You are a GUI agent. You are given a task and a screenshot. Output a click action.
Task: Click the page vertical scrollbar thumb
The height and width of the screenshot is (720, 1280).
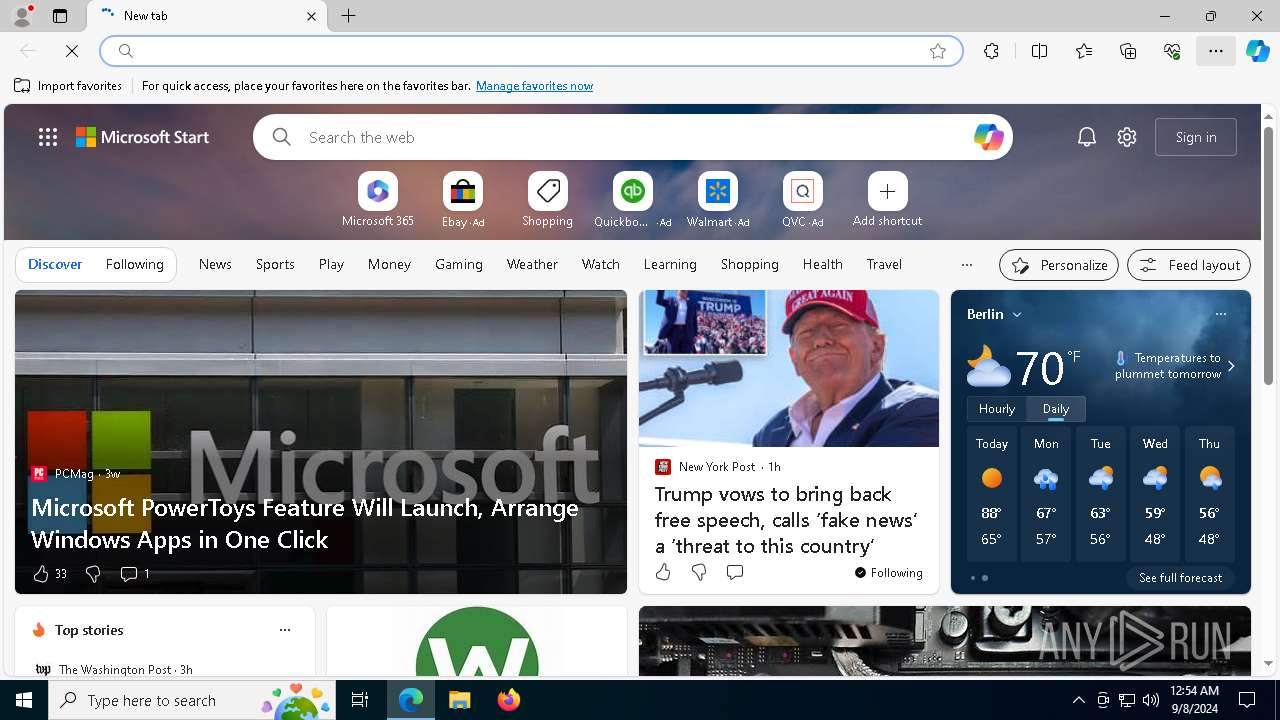point(1268,255)
